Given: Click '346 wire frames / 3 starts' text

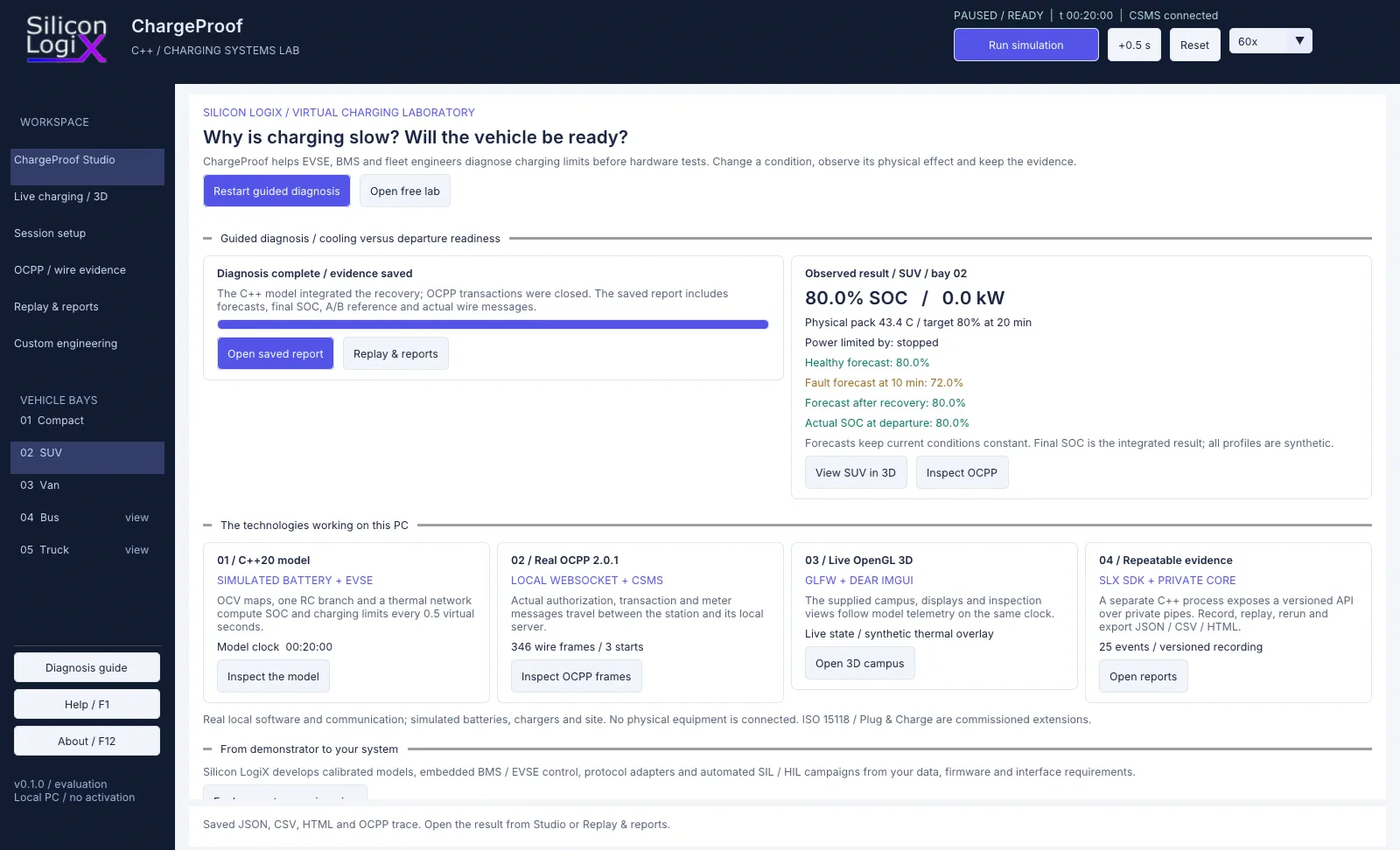Looking at the screenshot, I should (577, 647).
